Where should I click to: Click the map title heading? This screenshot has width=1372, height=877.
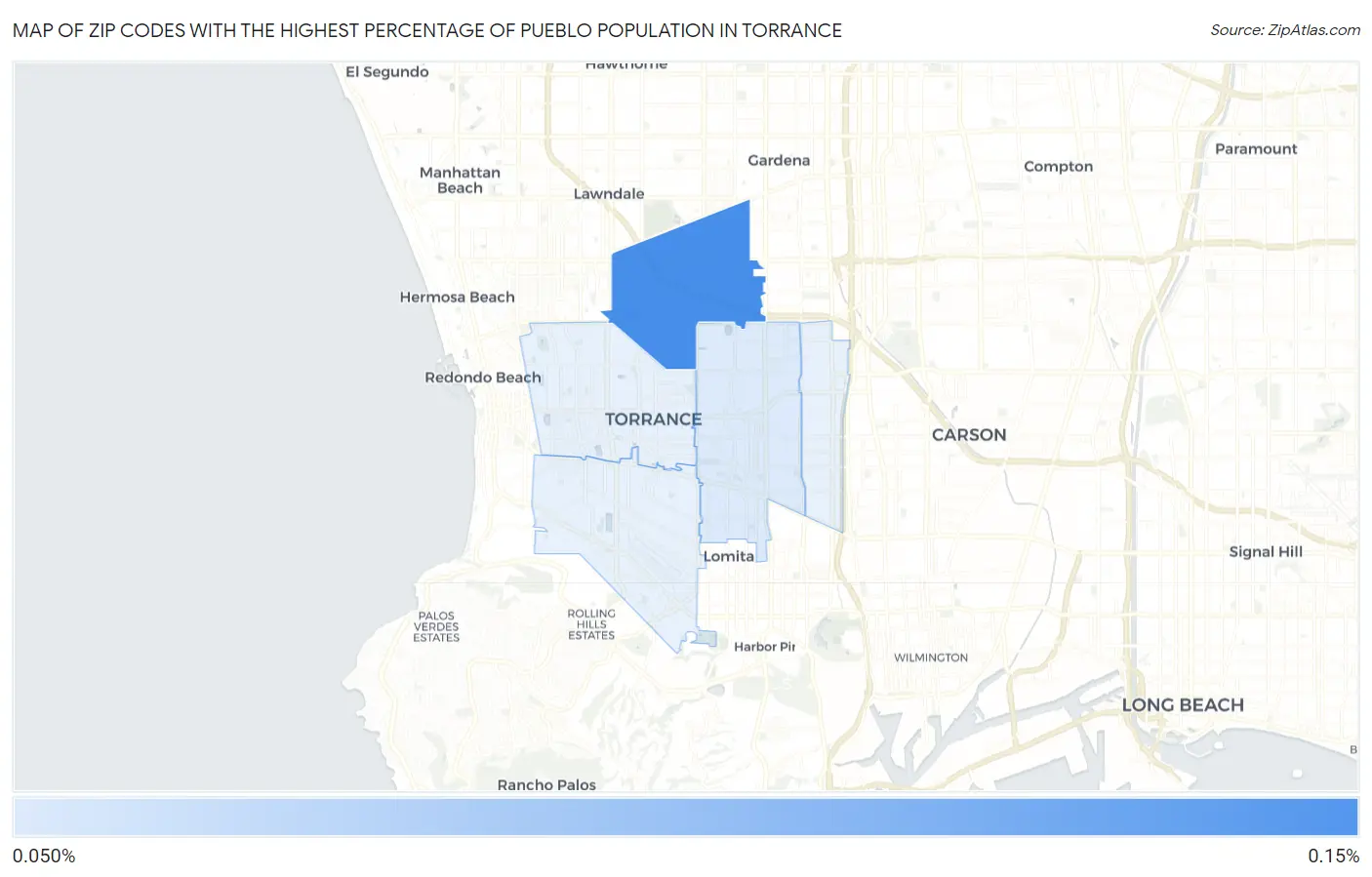(427, 30)
